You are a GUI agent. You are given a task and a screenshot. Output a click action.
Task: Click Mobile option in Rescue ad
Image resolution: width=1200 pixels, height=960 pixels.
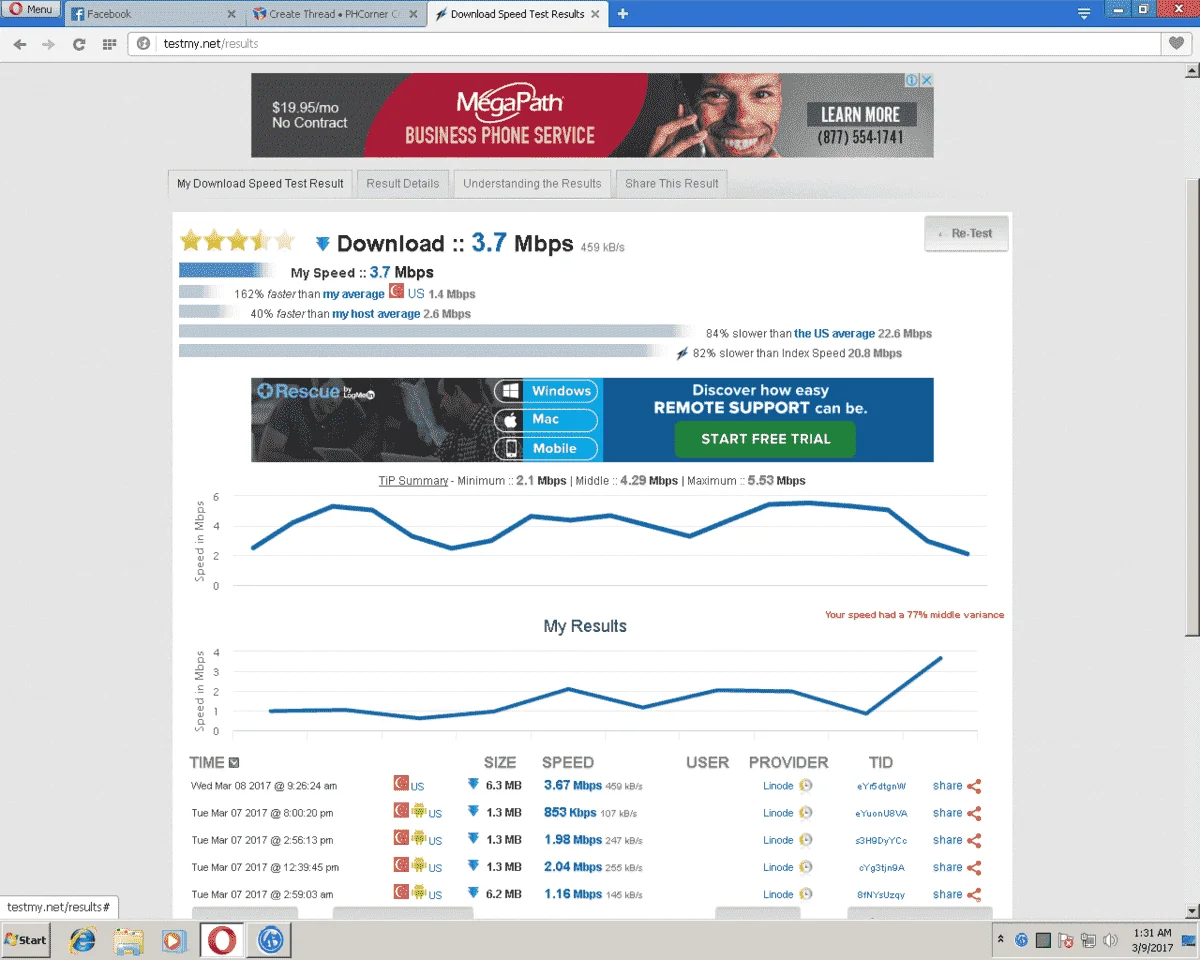click(x=546, y=448)
